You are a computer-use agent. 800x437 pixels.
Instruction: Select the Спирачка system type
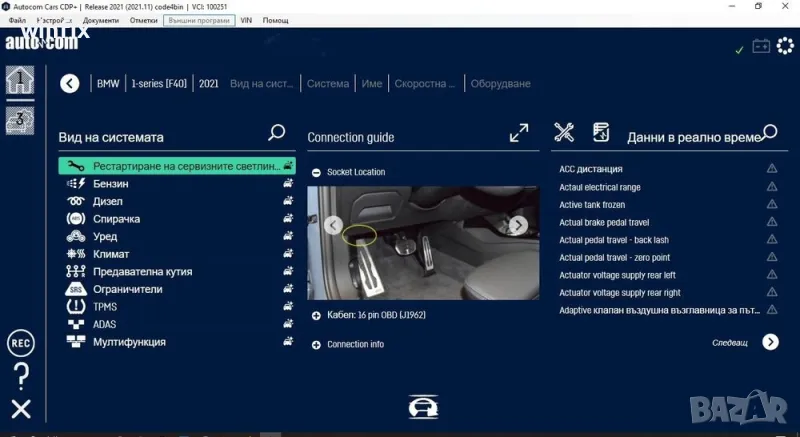click(116, 219)
